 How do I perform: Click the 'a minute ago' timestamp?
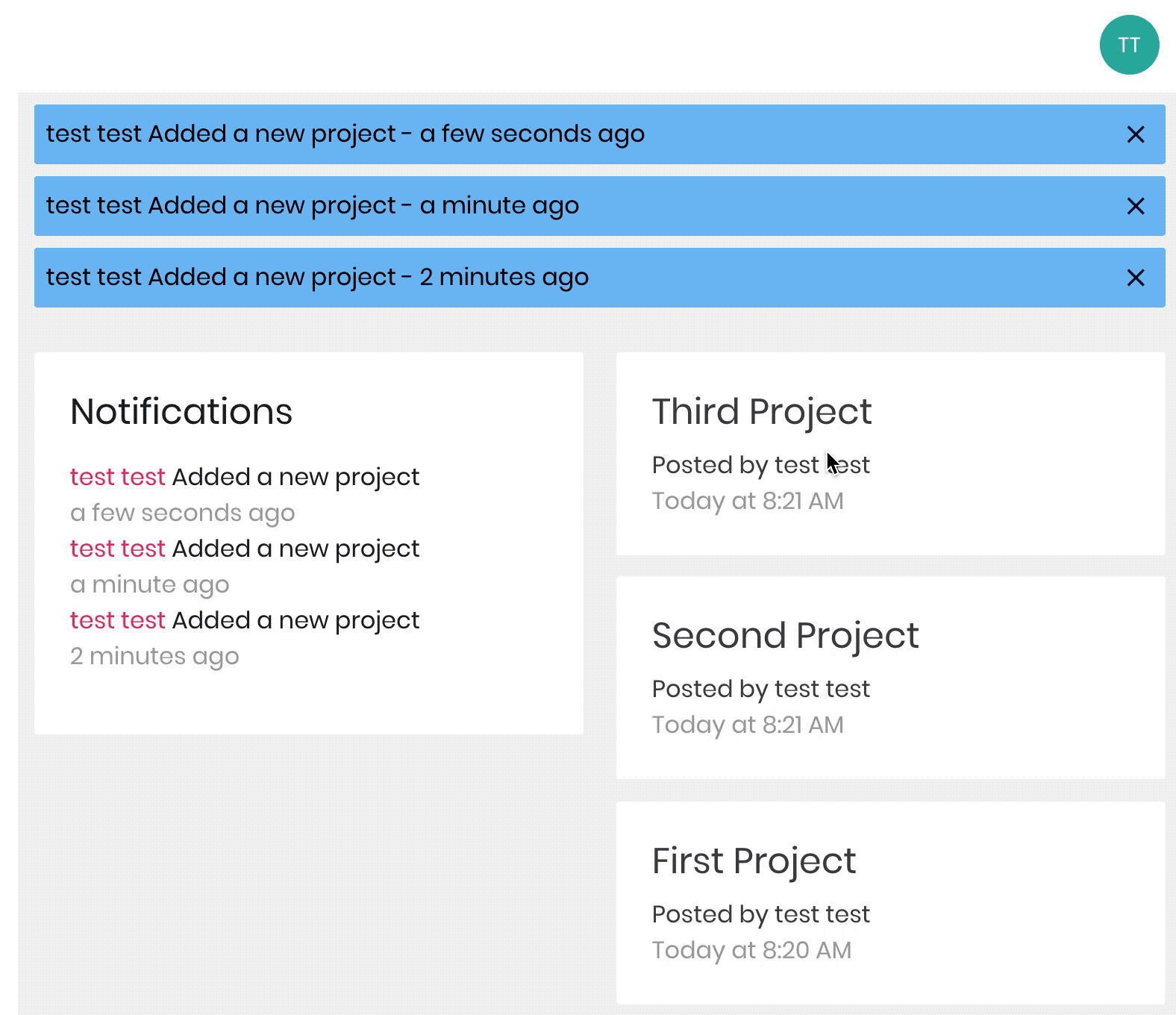pyautogui.click(x=149, y=584)
